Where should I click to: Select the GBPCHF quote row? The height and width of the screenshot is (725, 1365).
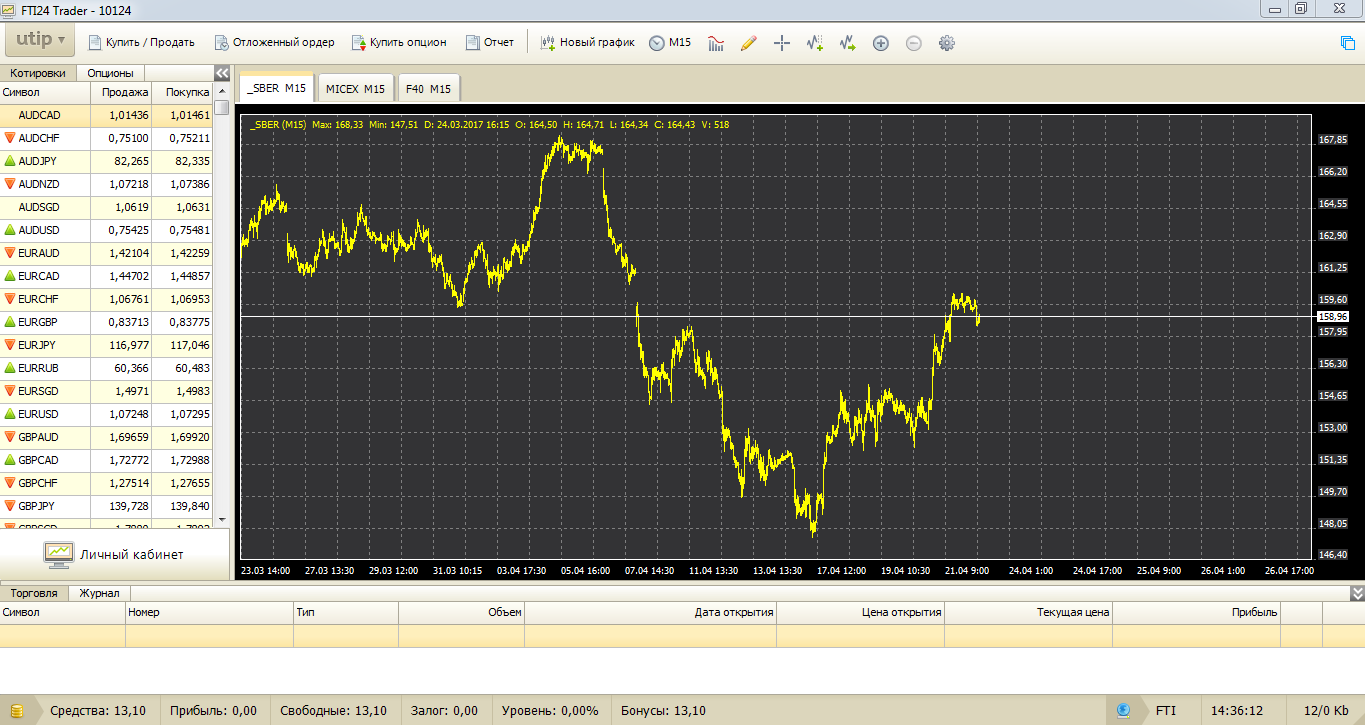[106, 483]
